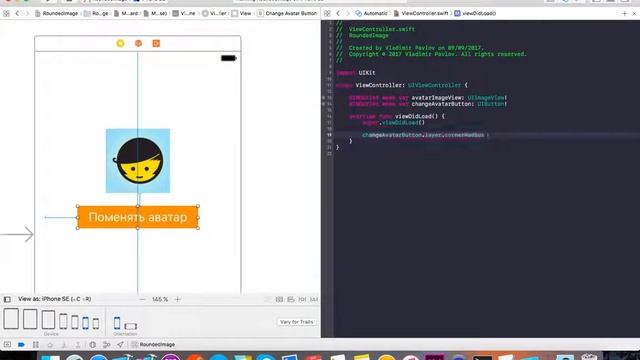Open the Embed In Stack button
640x360 pixels.
(279, 299)
